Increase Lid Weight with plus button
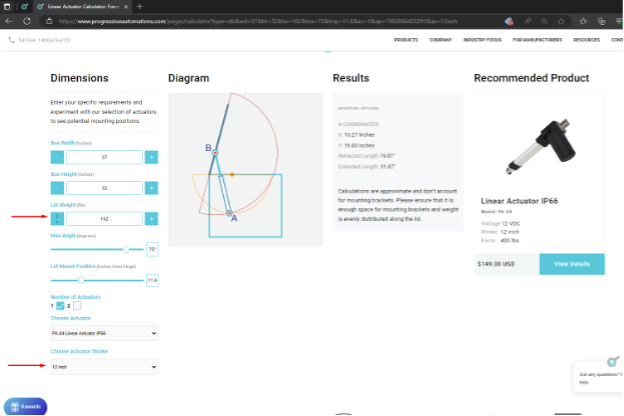This screenshot has height=416, width=624. pos(151,219)
